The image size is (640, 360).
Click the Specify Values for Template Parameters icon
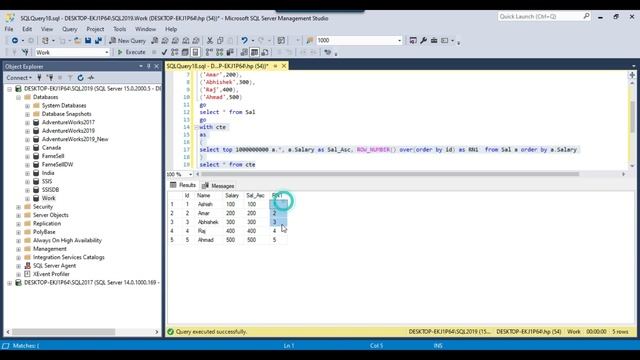(x=328, y=52)
